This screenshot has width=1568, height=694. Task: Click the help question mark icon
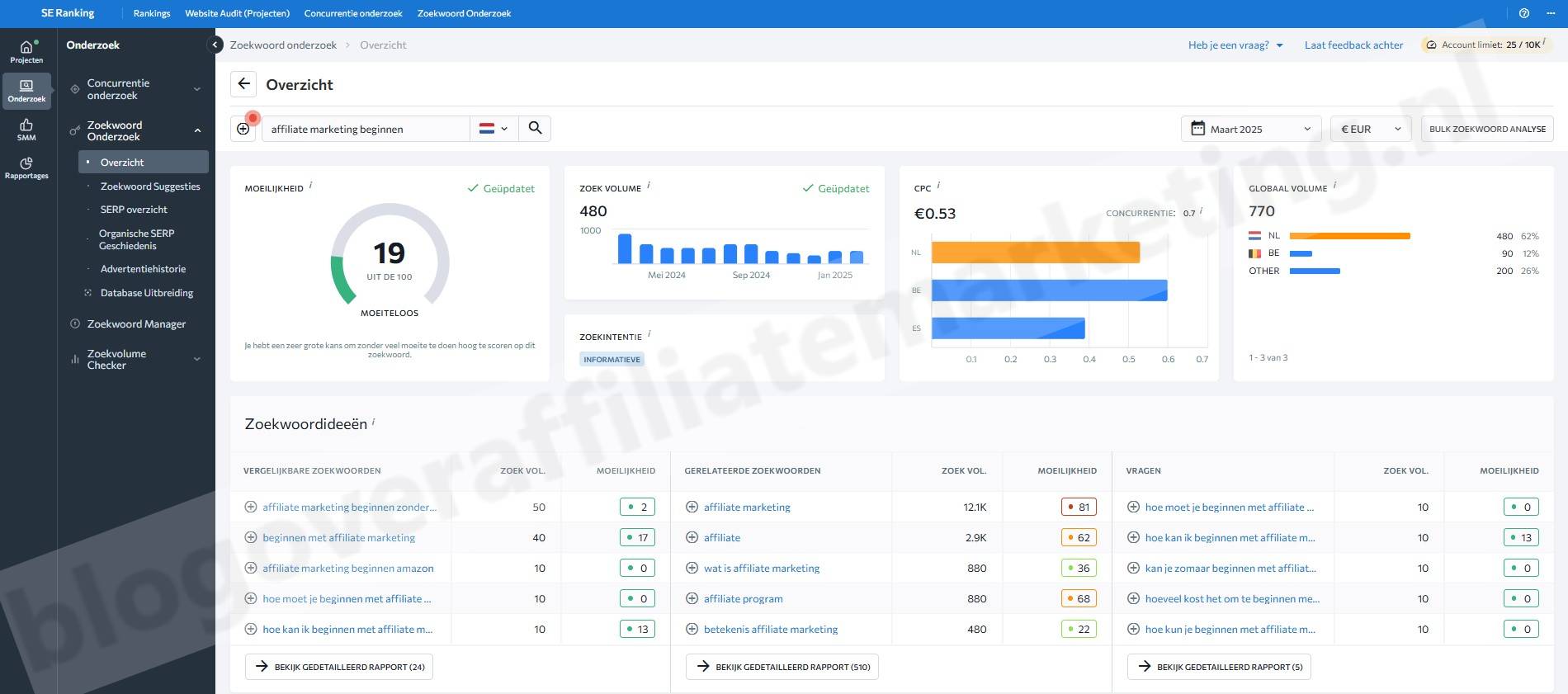pyautogui.click(x=1524, y=13)
